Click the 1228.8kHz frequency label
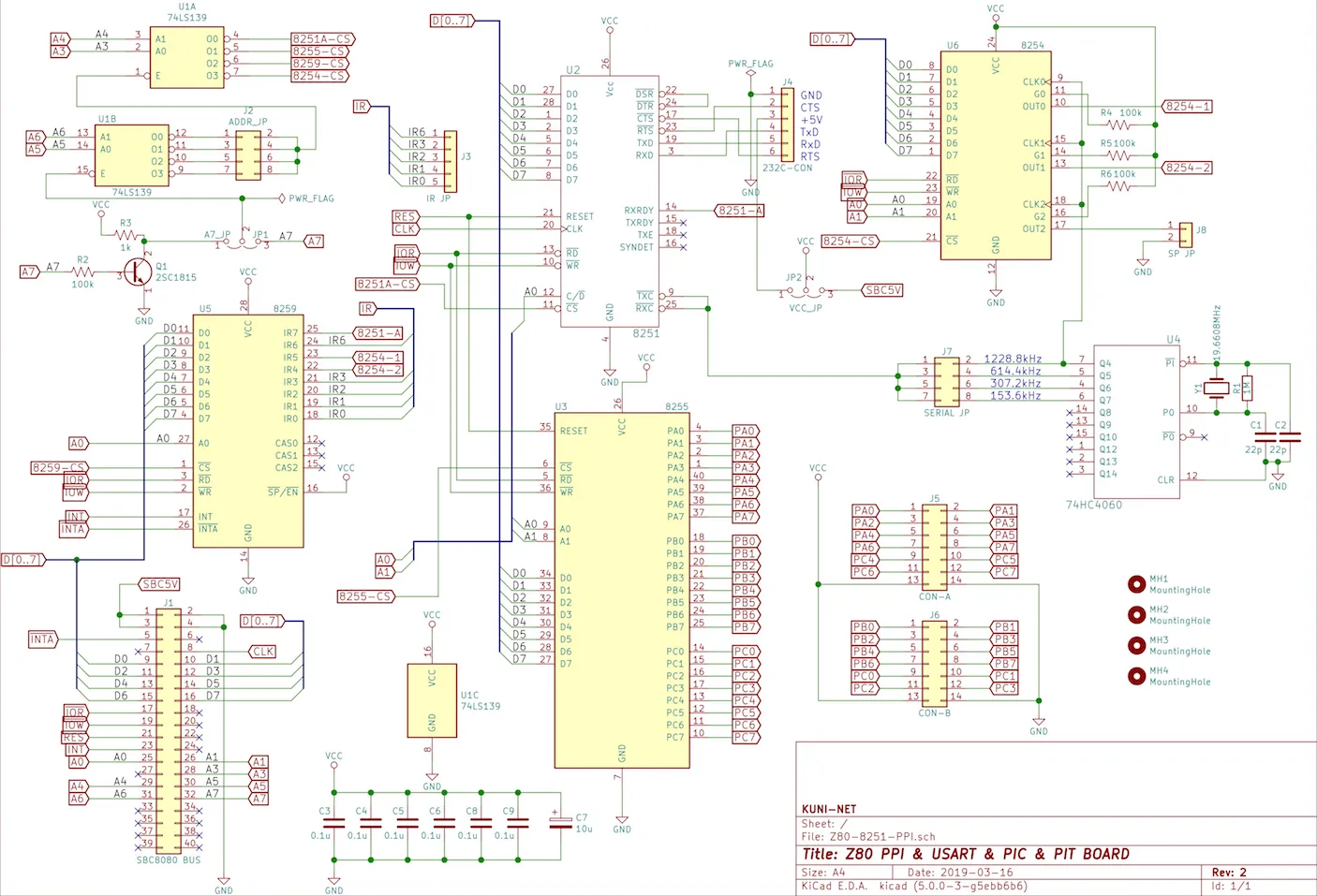This screenshot has height=896, width=1317. click(1013, 359)
